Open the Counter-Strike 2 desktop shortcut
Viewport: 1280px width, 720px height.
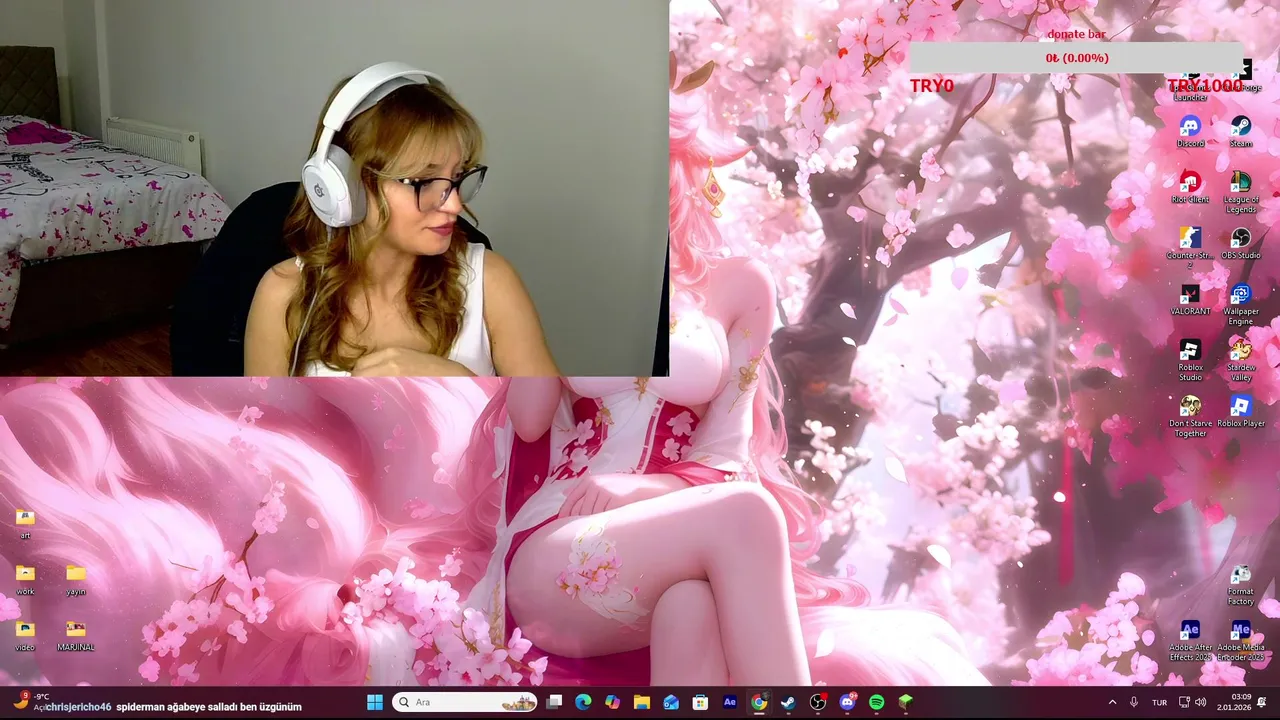pos(1190,248)
